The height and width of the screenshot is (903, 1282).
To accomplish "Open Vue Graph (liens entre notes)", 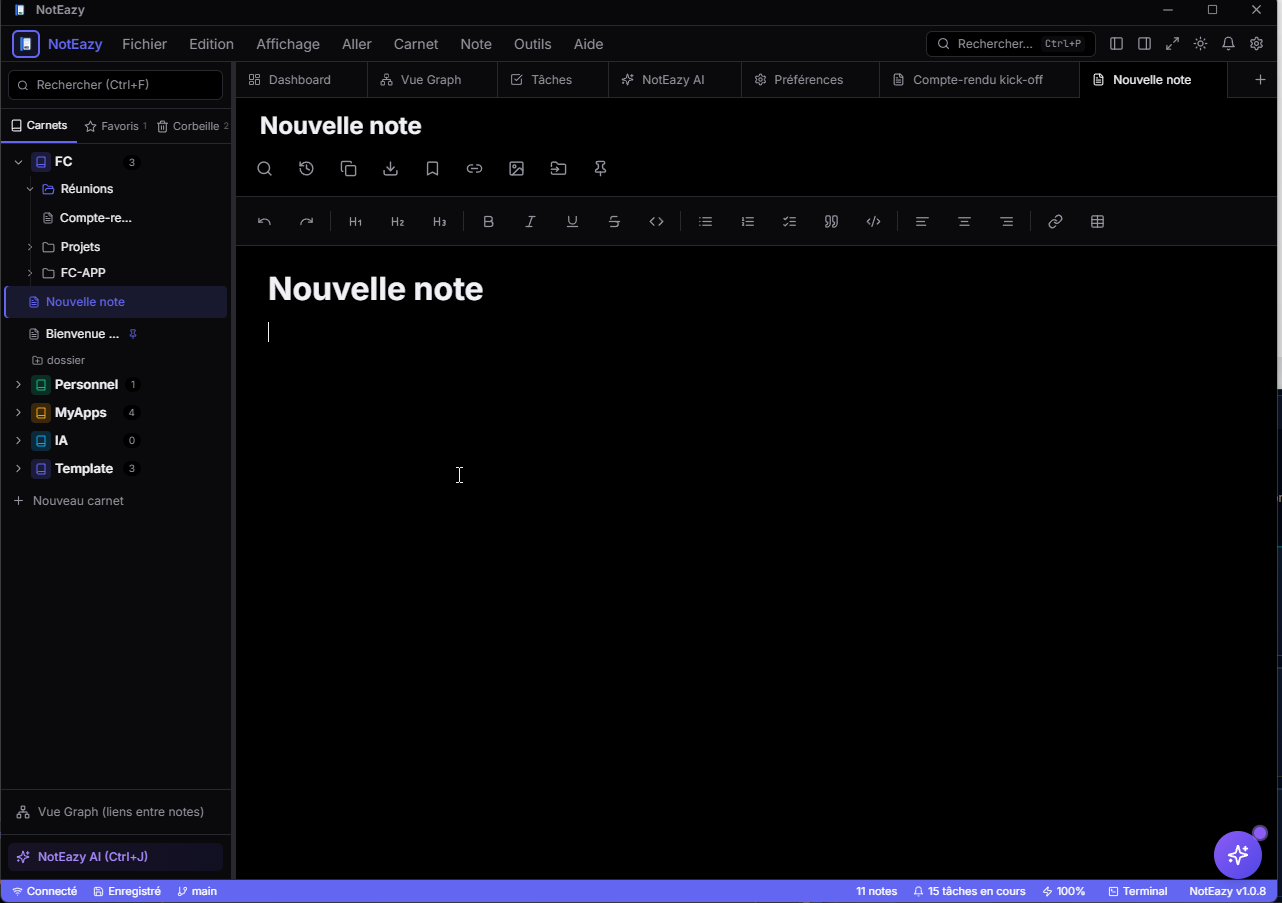I will click(x=116, y=812).
